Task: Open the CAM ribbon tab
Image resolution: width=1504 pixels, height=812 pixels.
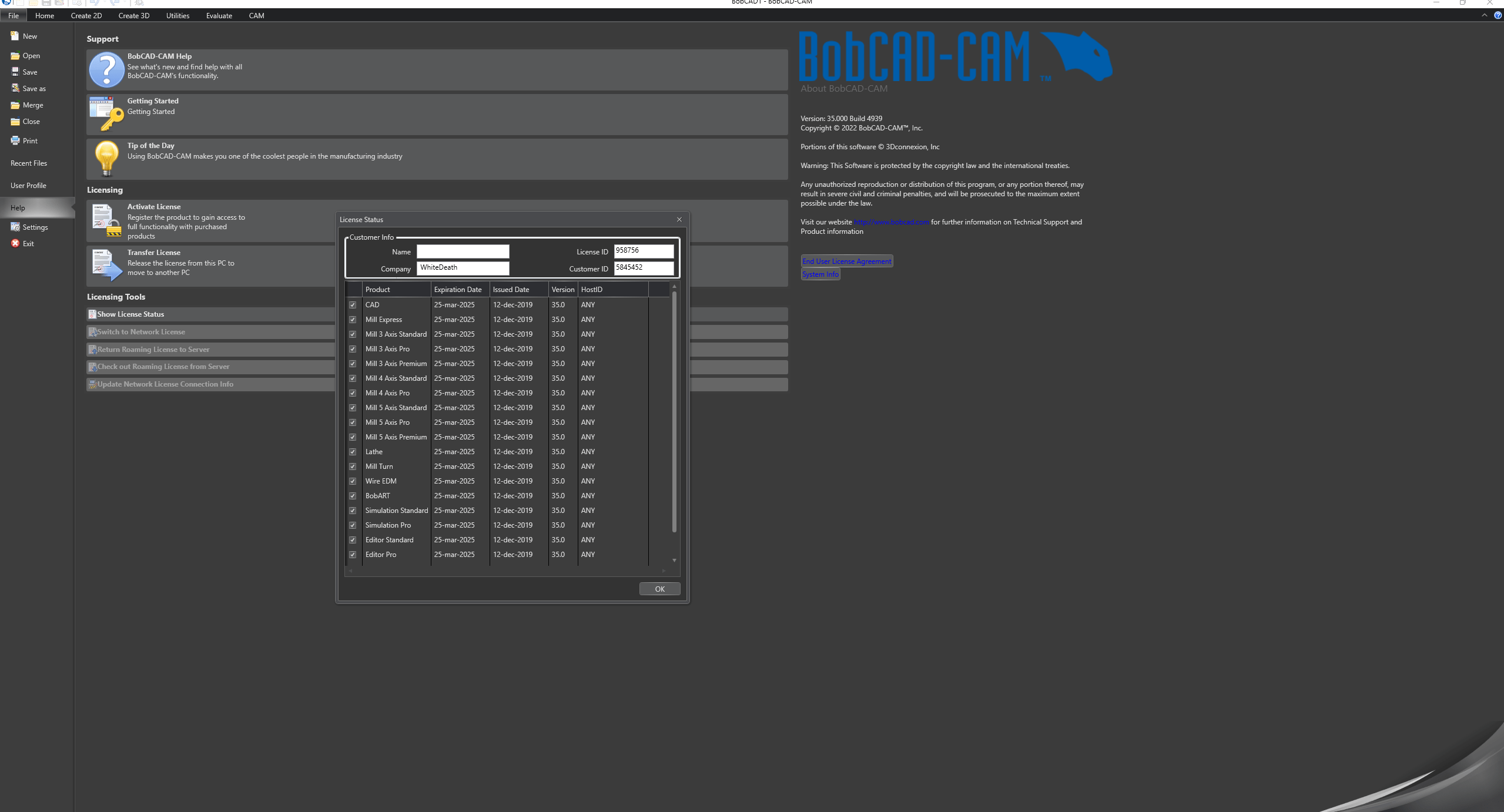Action: (256, 16)
